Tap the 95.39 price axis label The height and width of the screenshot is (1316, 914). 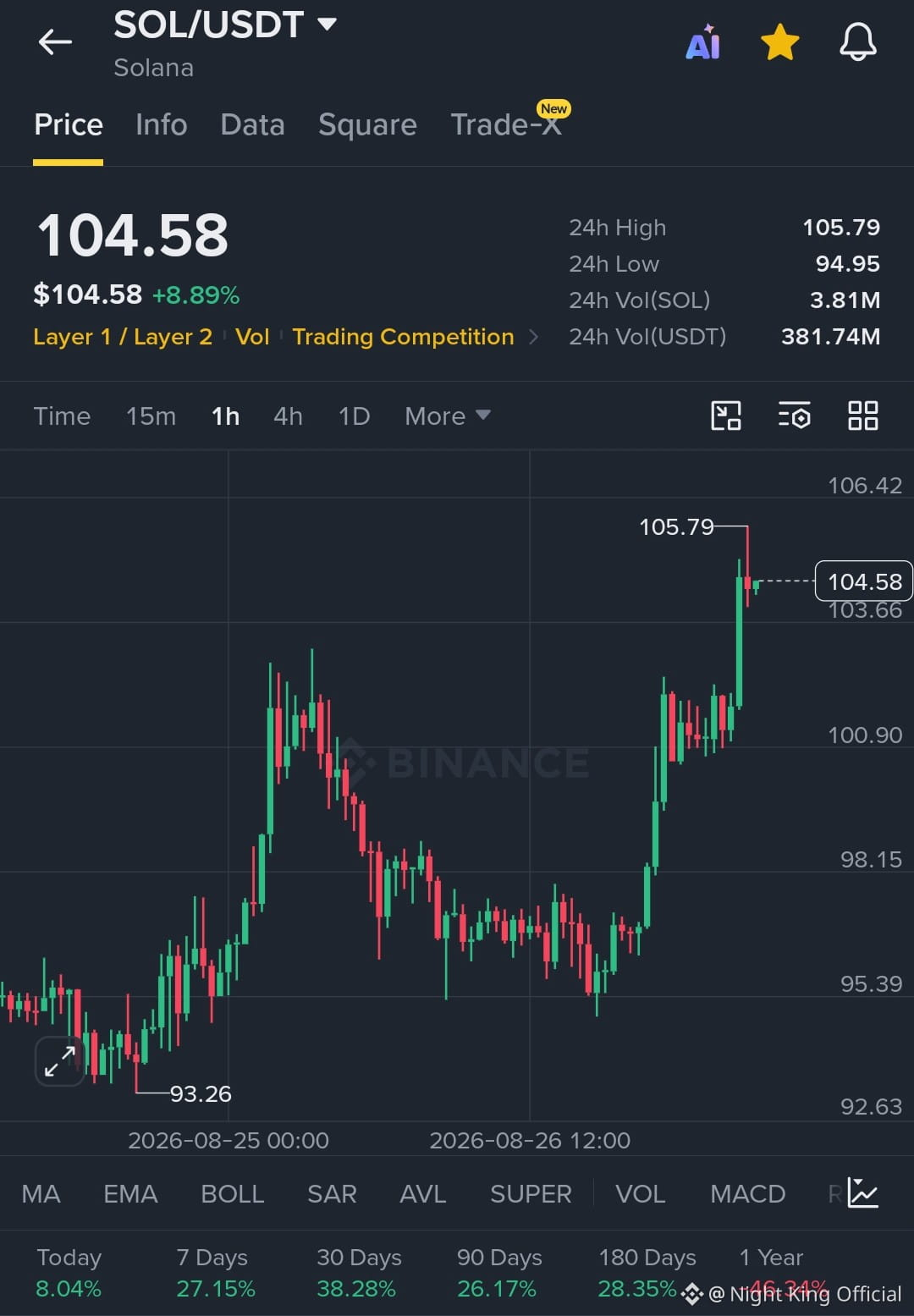coord(871,984)
